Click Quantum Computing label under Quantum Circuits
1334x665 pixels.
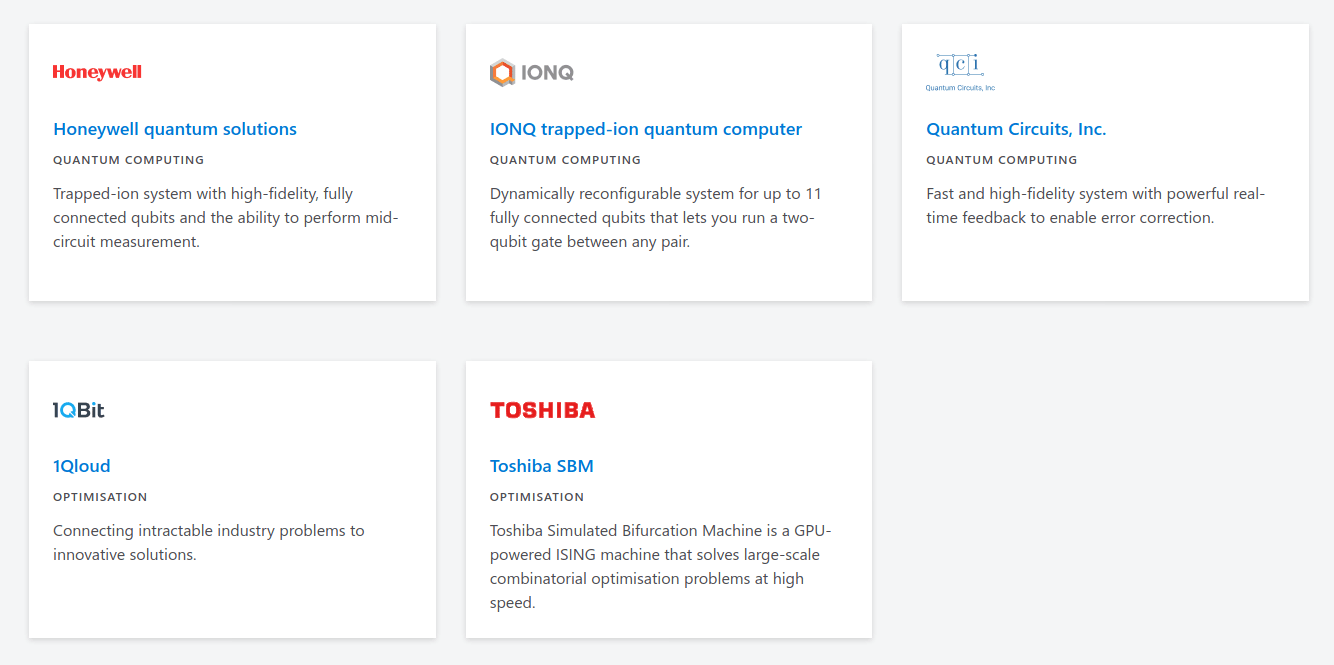1002,160
